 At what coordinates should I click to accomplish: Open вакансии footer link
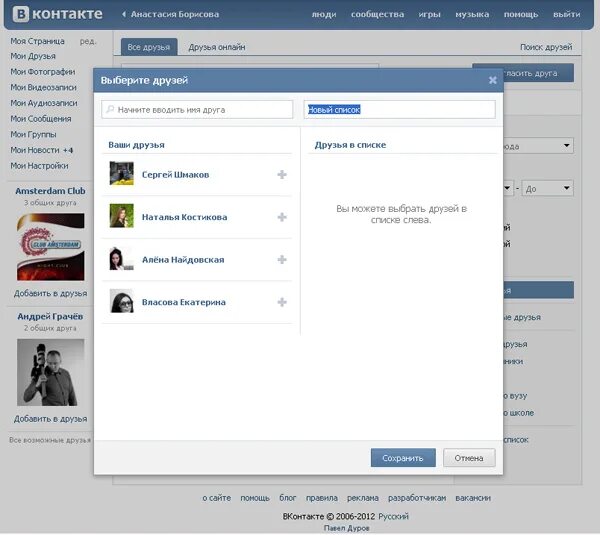click(x=473, y=498)
